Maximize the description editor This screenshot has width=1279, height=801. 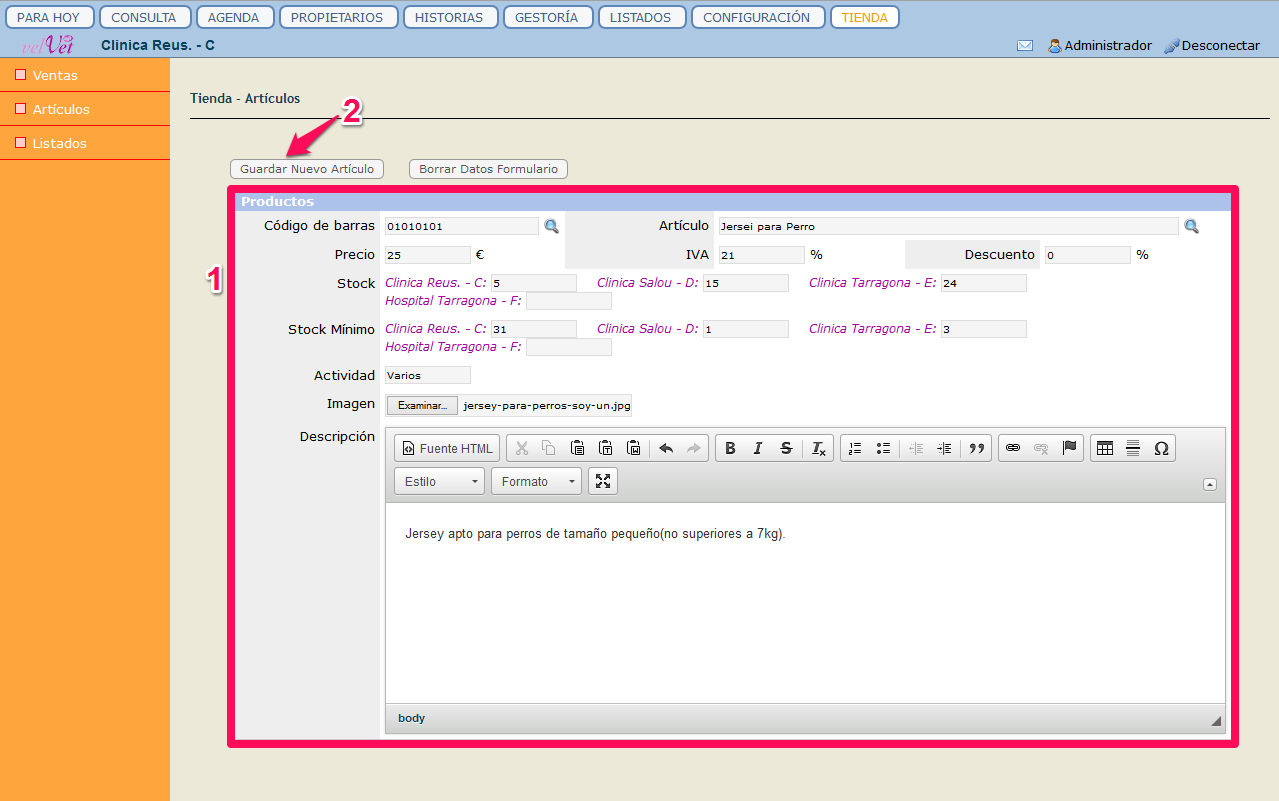coord(603,481)
